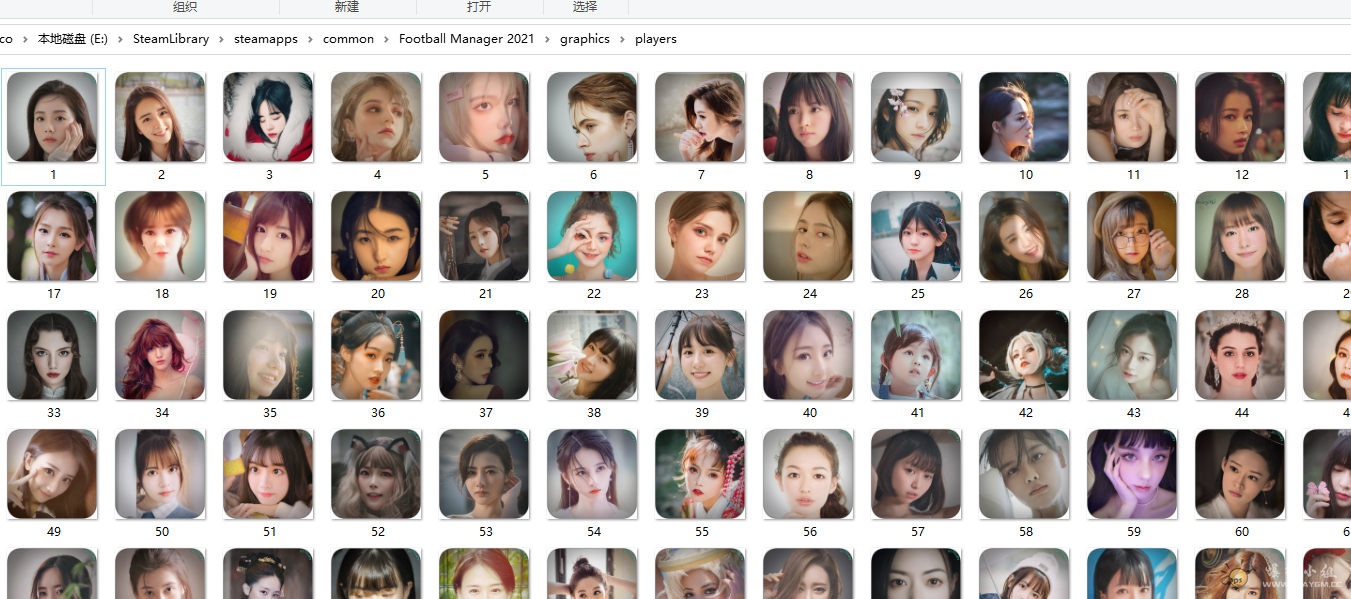The image size is (1351, 599).
Task: Click the file name label 4
Action: click(377, 174)
